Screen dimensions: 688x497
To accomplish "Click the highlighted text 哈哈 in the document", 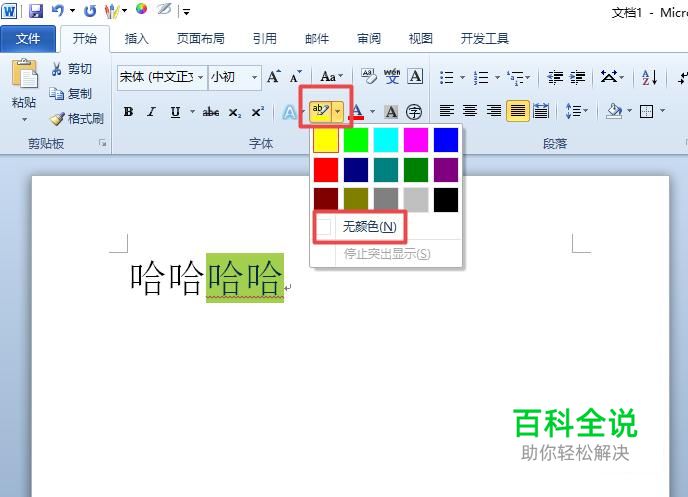I will (x=245, y=278).
